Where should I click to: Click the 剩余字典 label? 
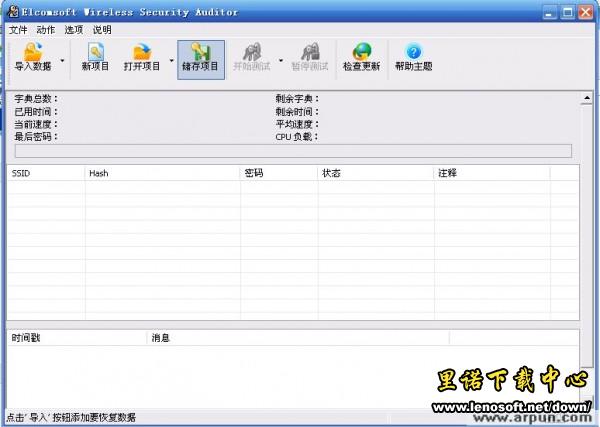tap(297, 99)
